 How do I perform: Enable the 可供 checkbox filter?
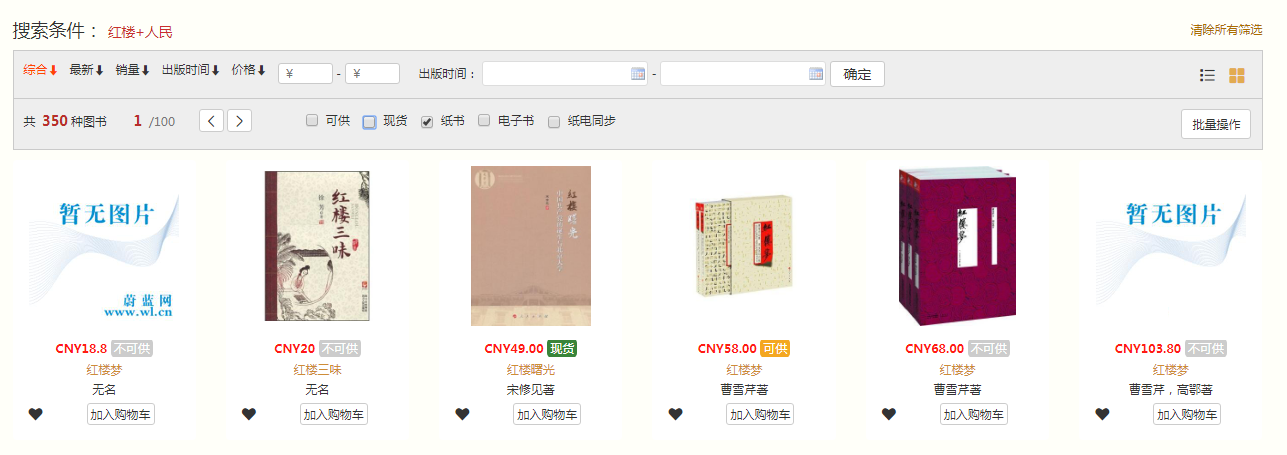[x=312, y=121]
